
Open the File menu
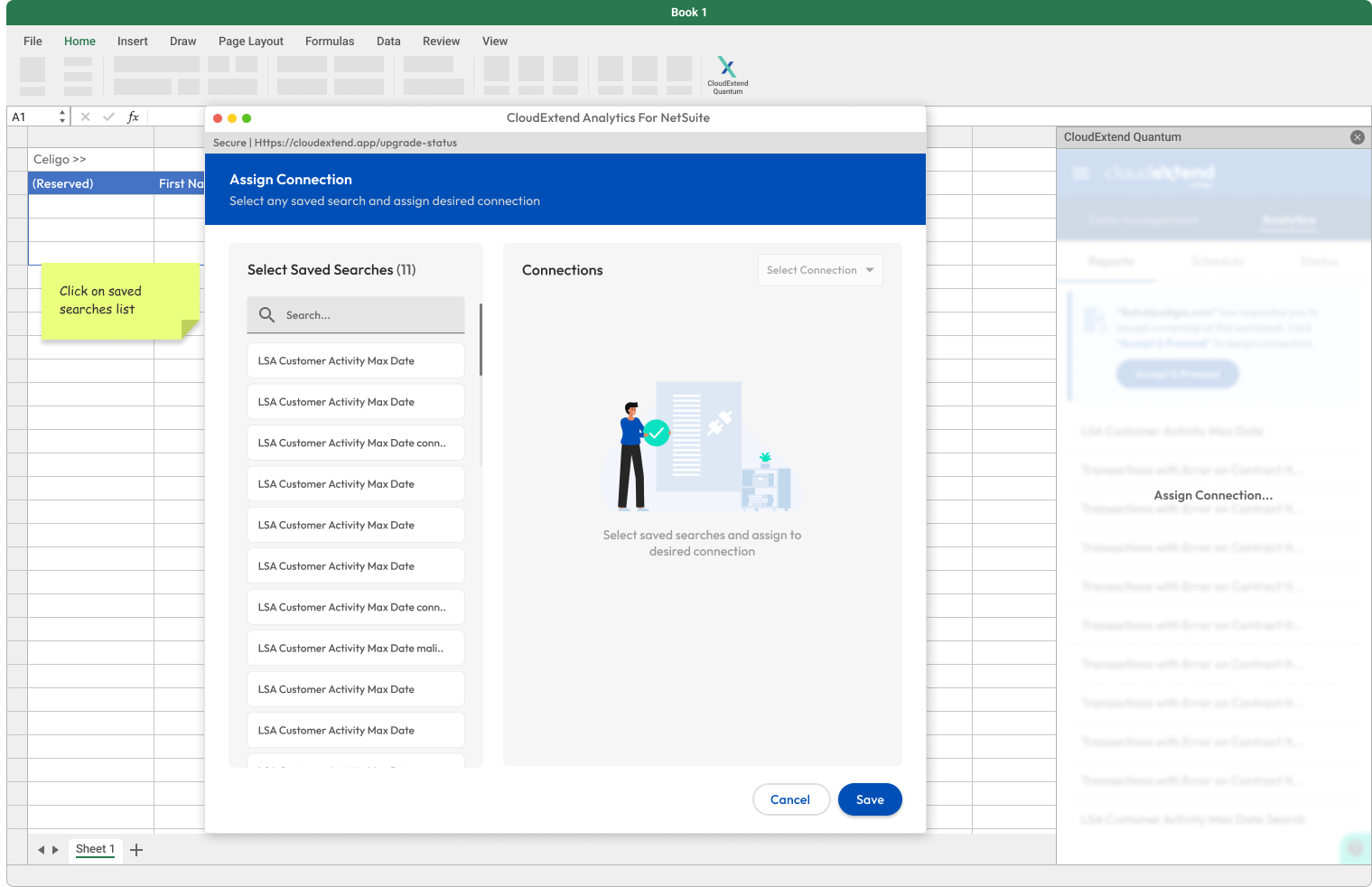(x=33, y=42)
